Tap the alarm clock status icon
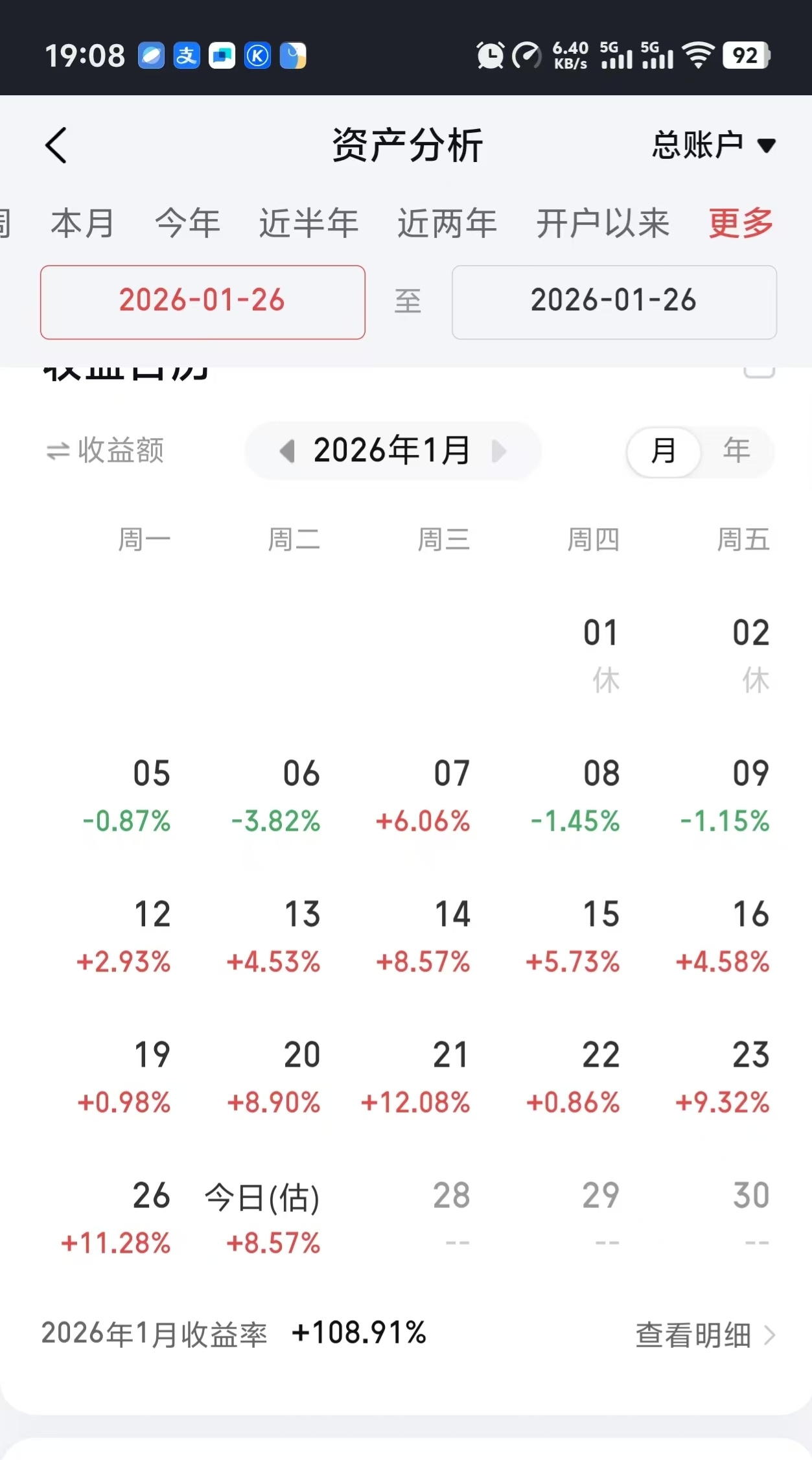This screenshot has height=1460, width=812. coord(491,56)
